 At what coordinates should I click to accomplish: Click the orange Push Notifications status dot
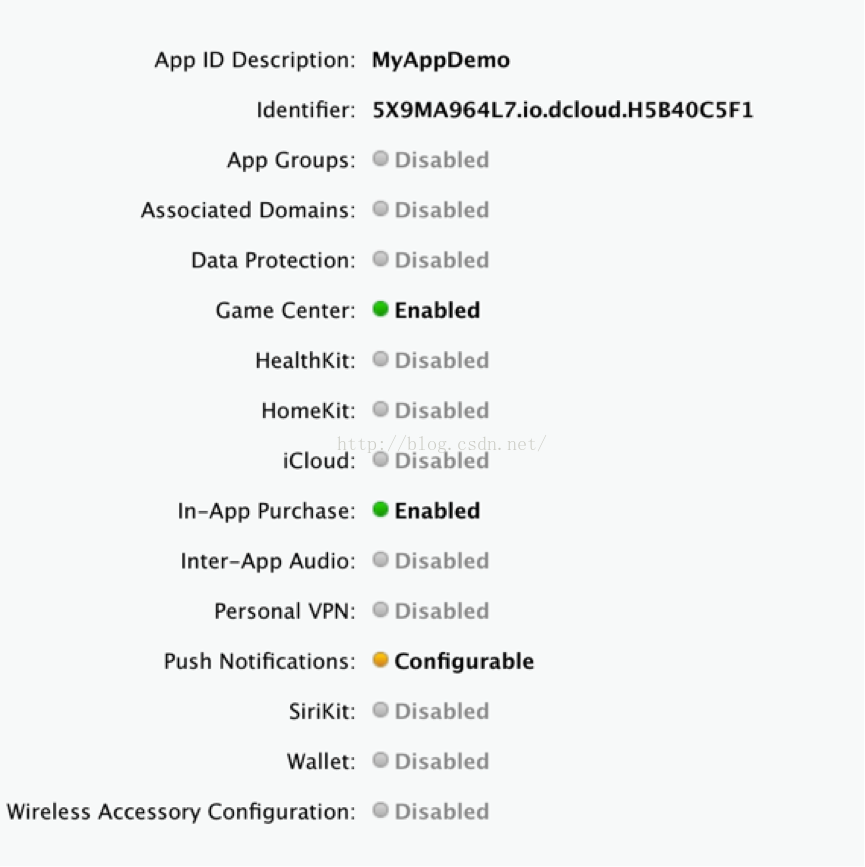(381, 660)
